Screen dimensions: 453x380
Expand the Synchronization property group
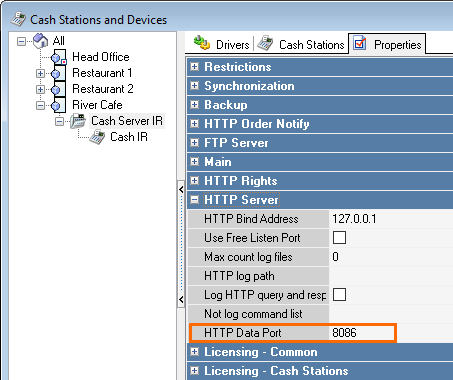point(194,86)
